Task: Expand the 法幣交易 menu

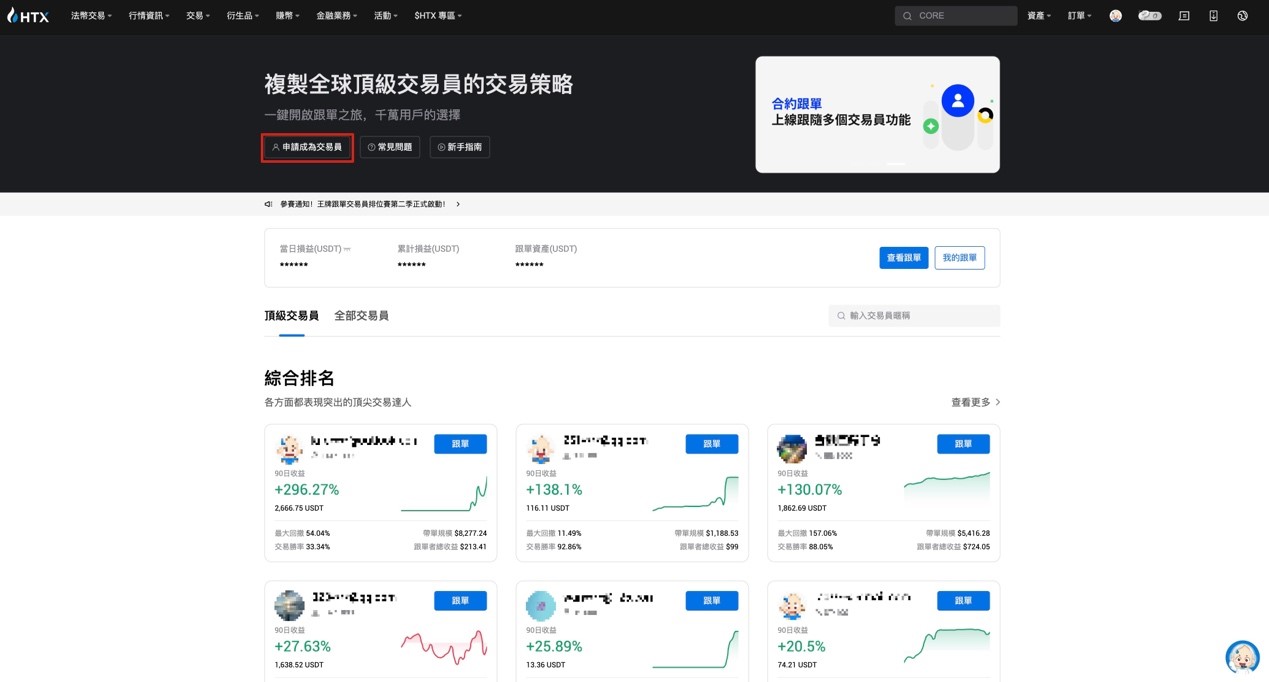Action: tap(91, 16)
